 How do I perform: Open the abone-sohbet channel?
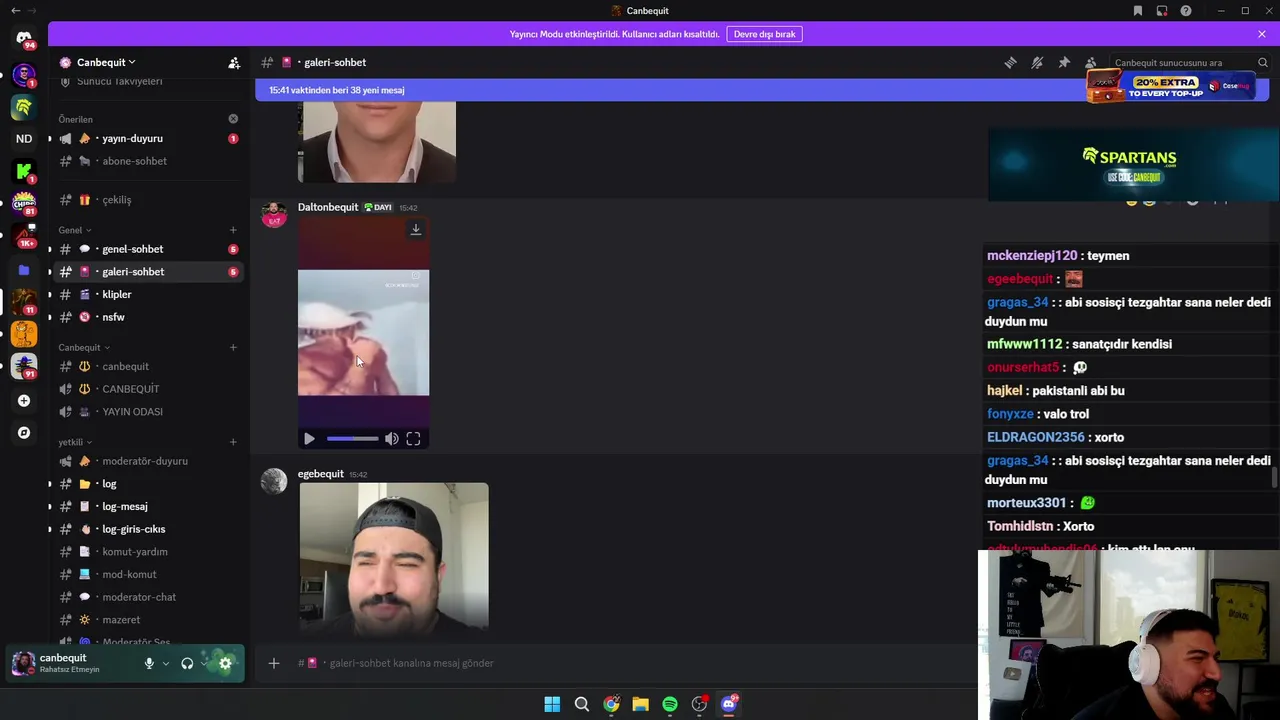[x=148, y=161]
